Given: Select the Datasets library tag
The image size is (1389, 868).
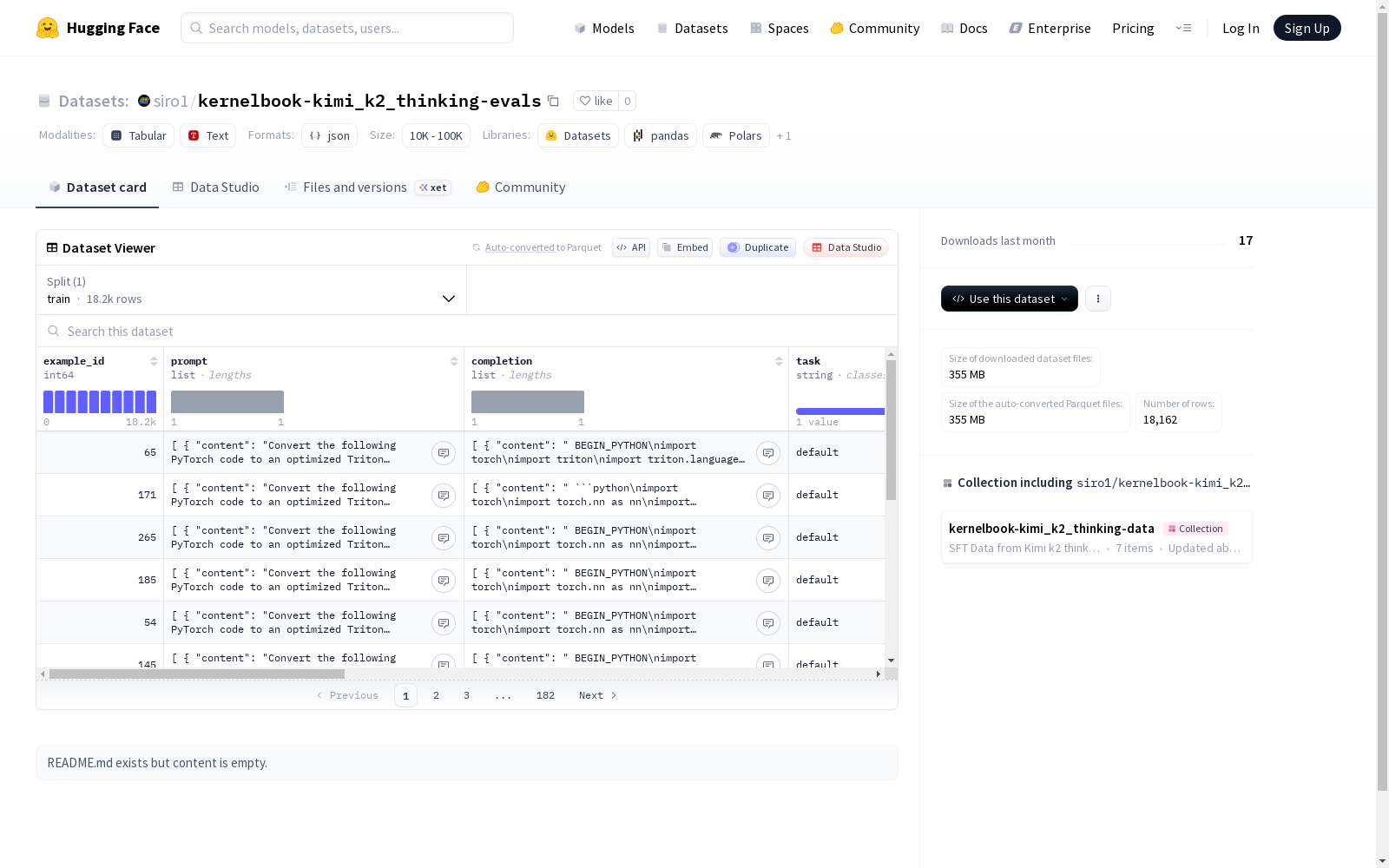Looking at the screenshot, I should point(578,135).
